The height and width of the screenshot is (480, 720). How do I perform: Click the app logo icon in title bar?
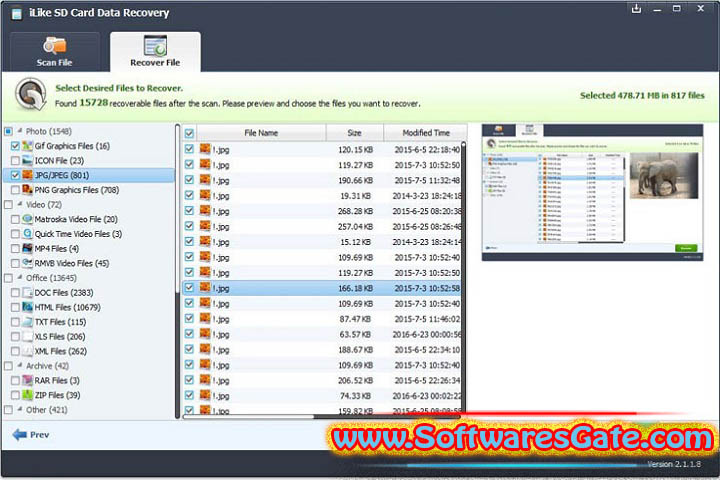[x=17, y=13]
